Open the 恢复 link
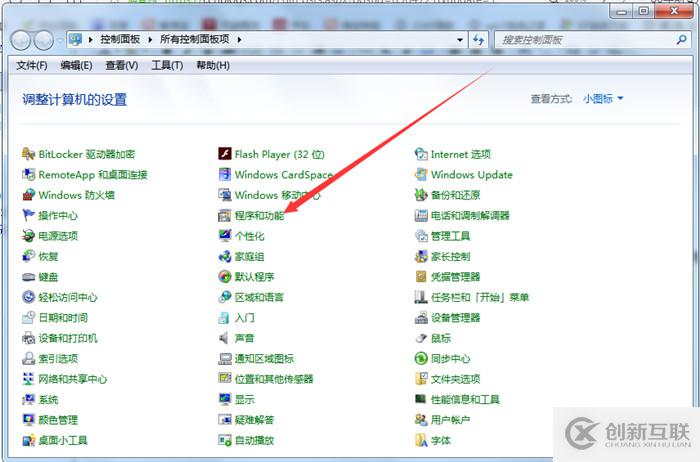This screenshot has width=700, height=462. click(x=48, y=256)
